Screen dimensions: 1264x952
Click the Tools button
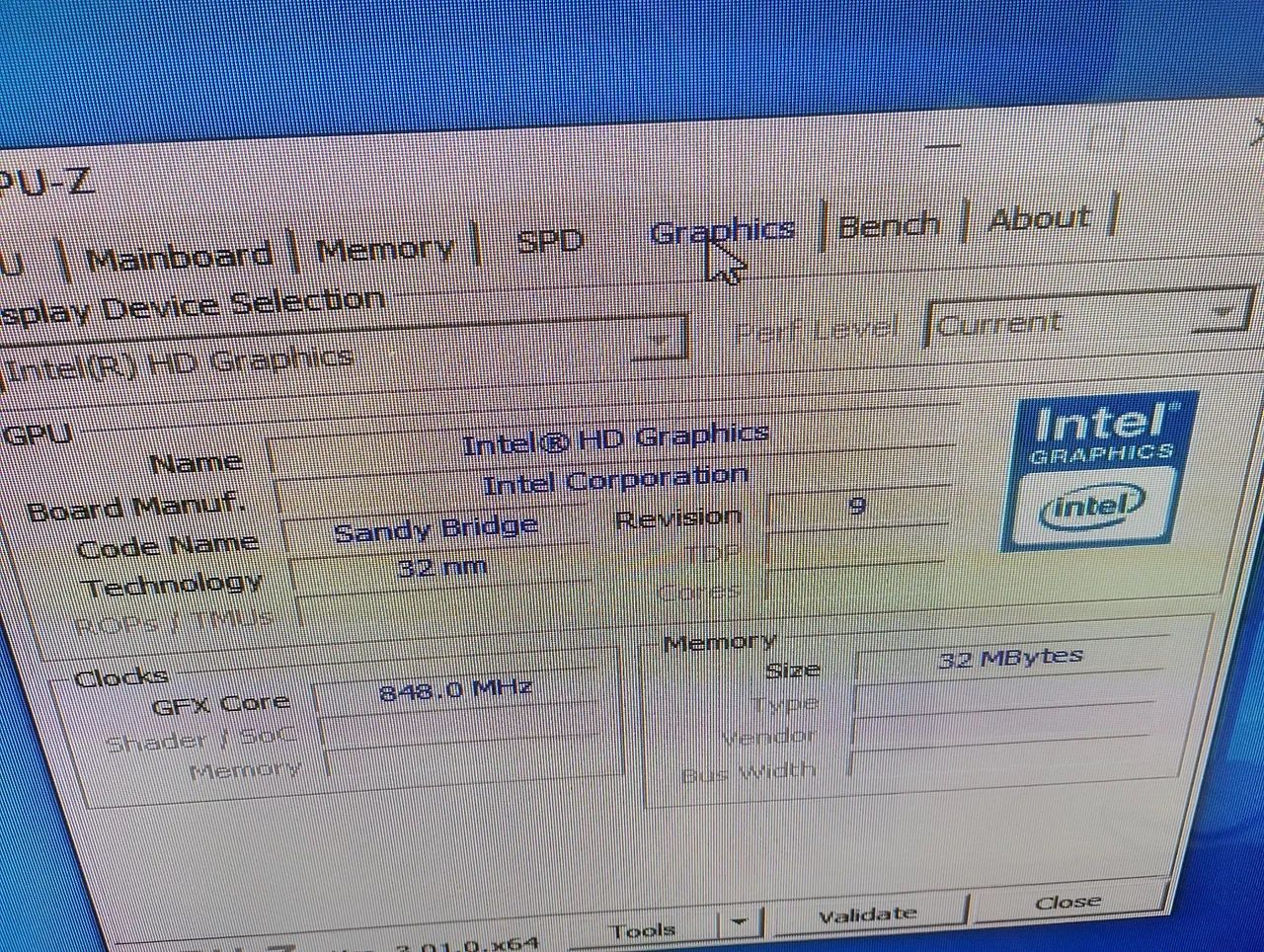click(x=642, y=930)
